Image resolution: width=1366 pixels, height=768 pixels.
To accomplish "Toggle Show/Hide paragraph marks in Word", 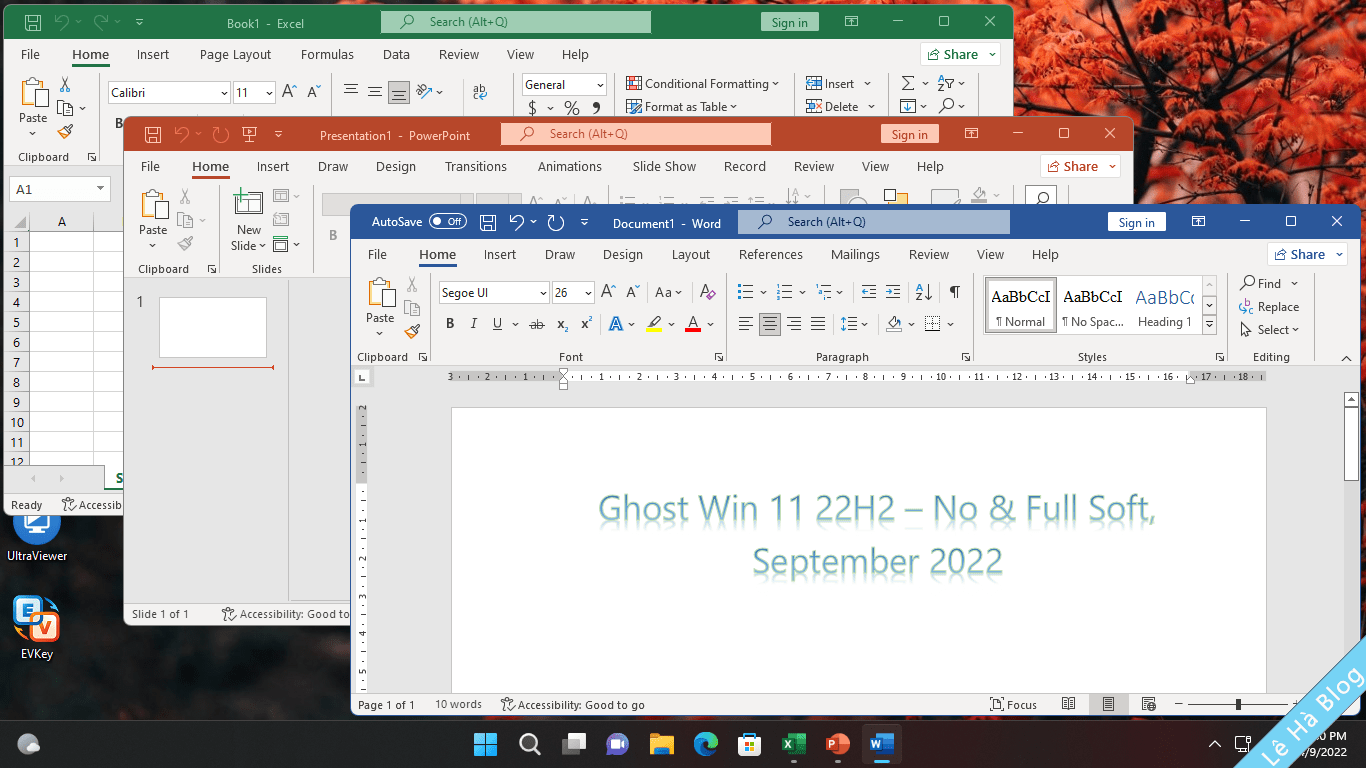I will (955, 292).
